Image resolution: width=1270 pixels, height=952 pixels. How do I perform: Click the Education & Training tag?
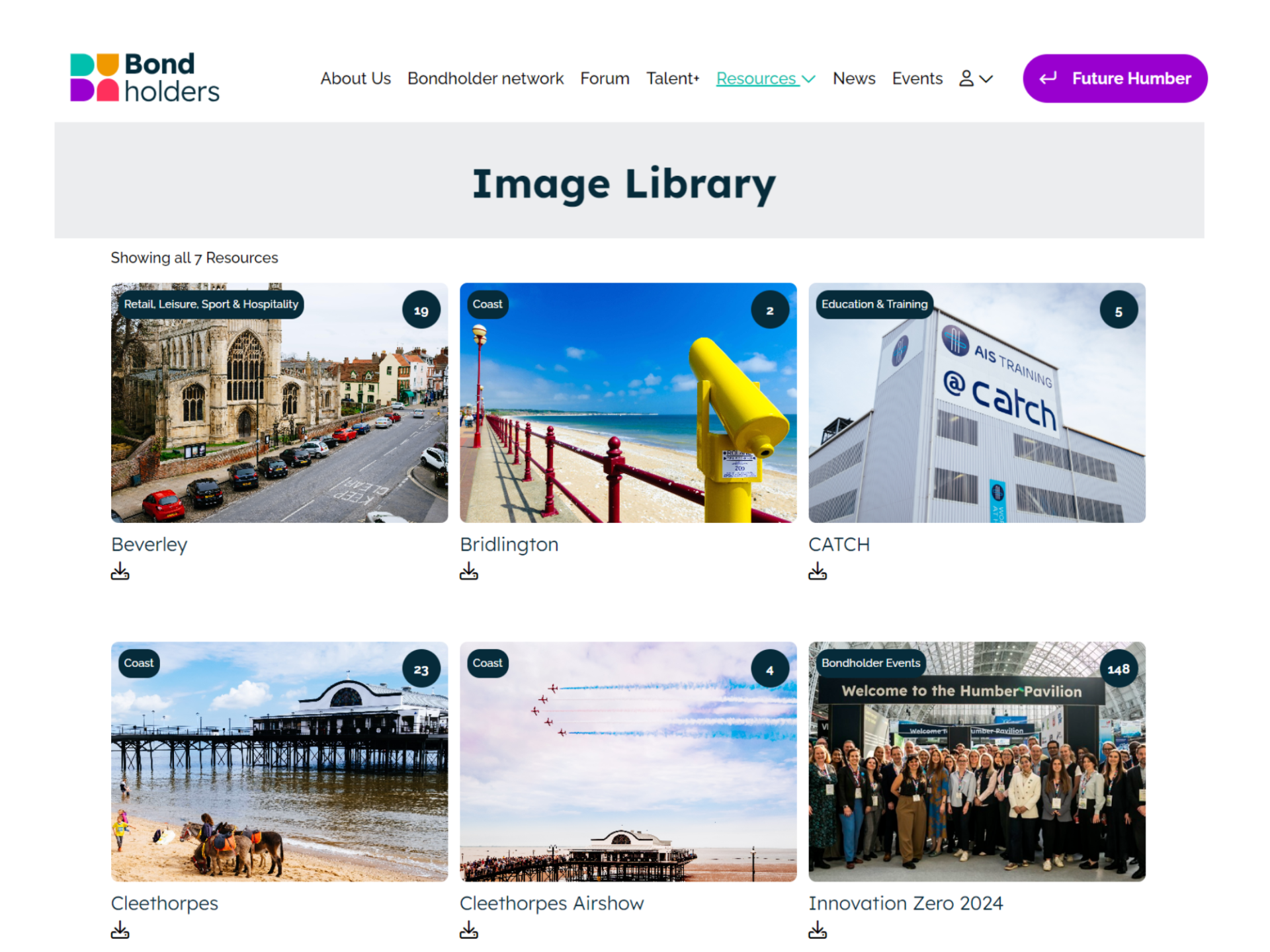[874, 304]
